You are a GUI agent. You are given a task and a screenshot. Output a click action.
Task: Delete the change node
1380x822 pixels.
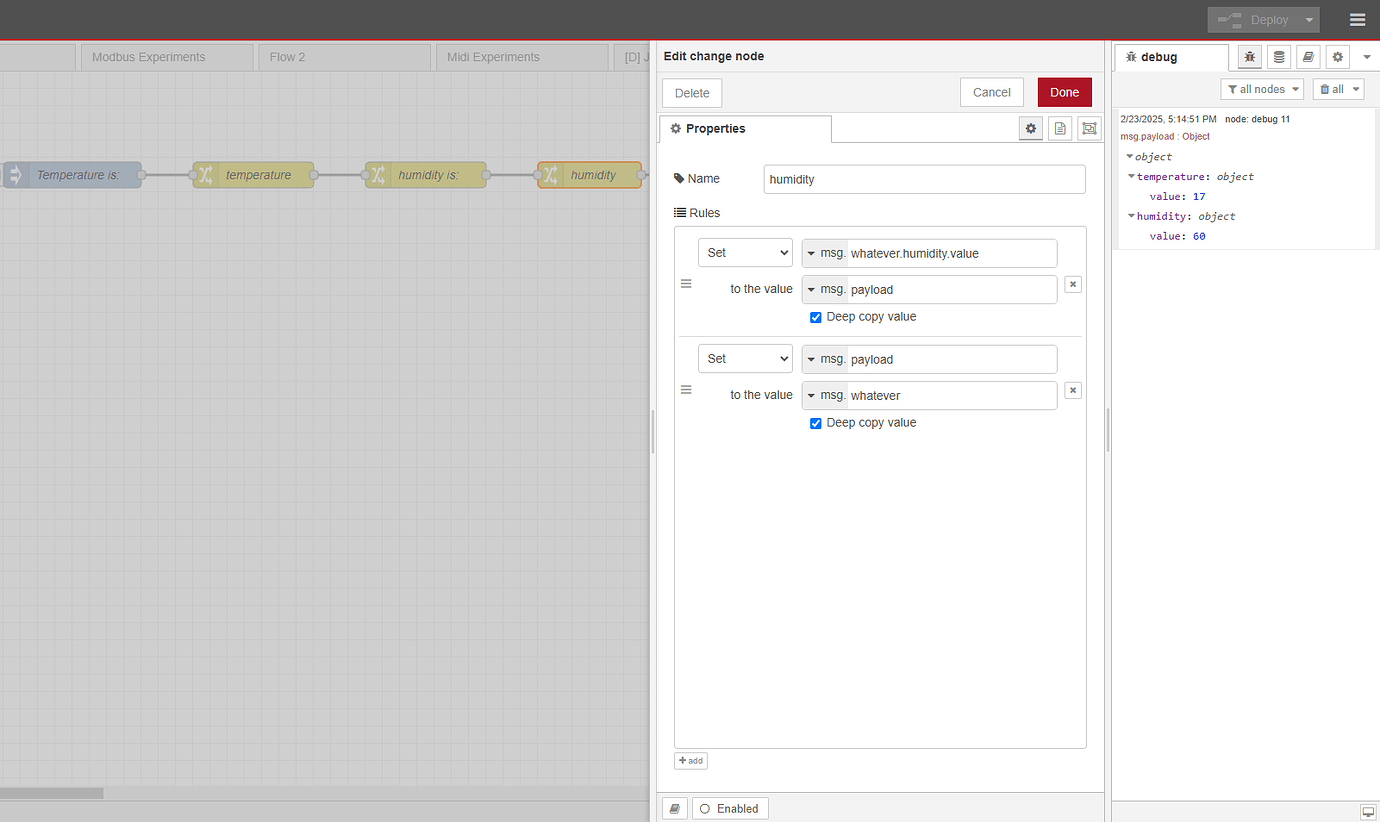[x=692, y=93]
